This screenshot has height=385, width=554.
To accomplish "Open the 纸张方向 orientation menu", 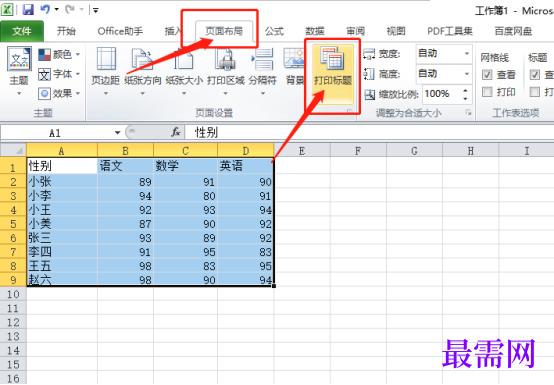I will (142, 72).
